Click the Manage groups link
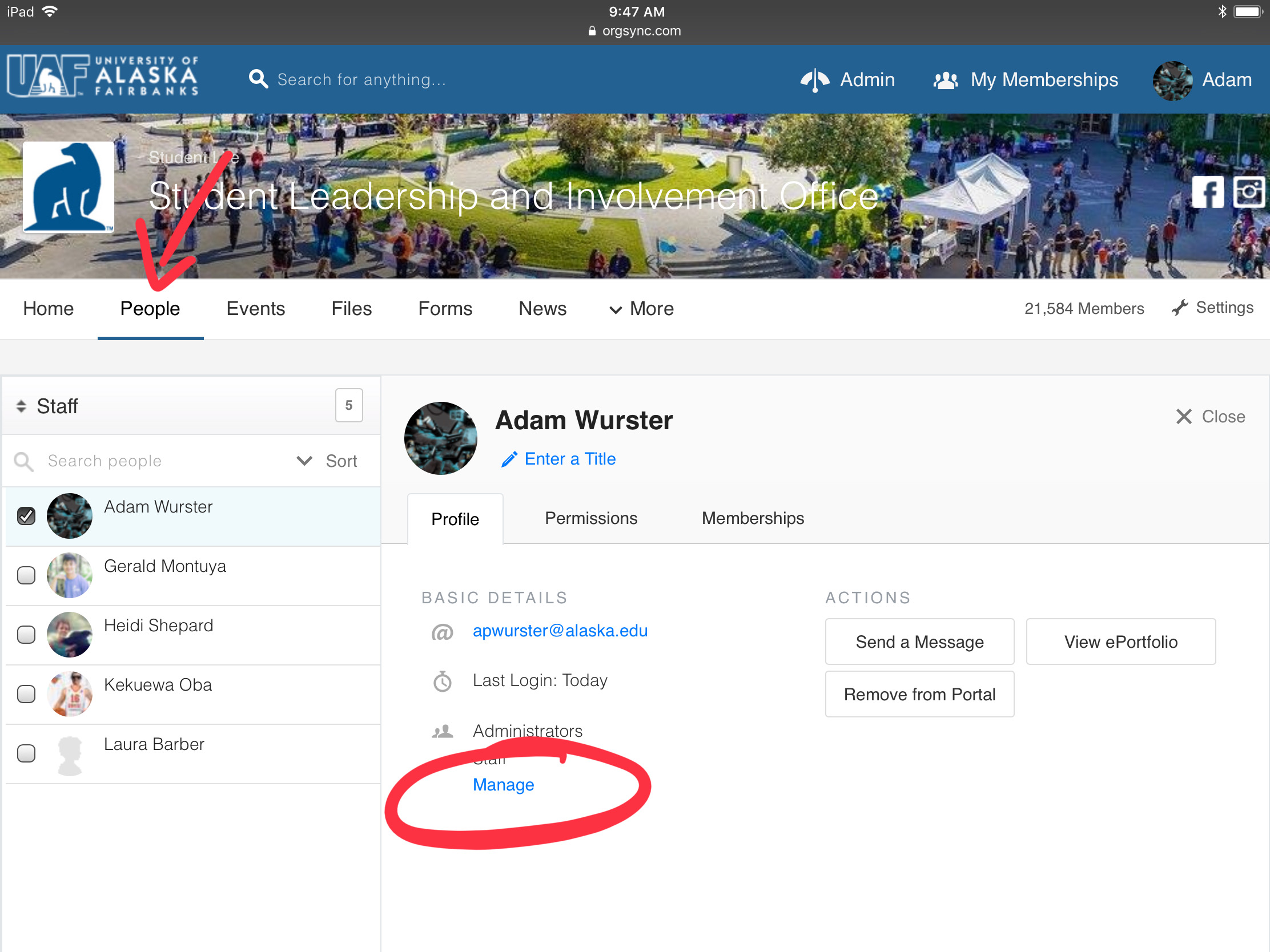The height and width of the screenshot is (952, 1270). [503, 784]
